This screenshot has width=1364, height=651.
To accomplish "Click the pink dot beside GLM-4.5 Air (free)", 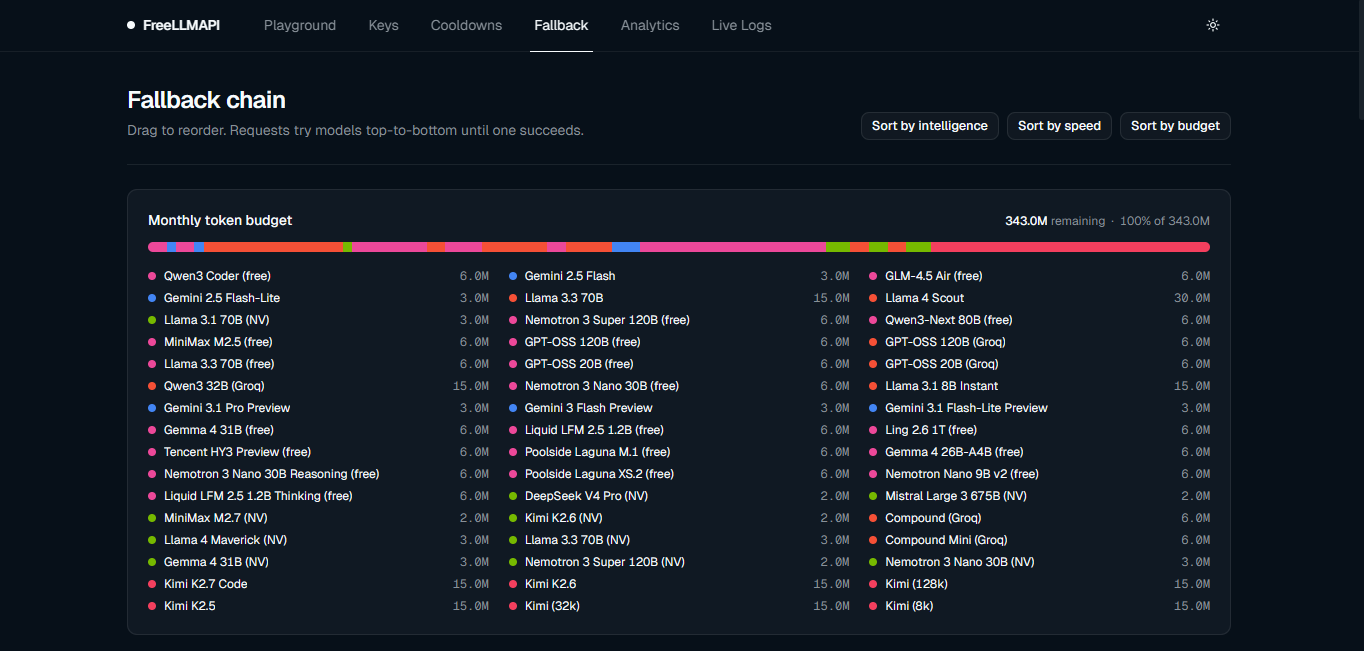I will click(x=874, y=276).
